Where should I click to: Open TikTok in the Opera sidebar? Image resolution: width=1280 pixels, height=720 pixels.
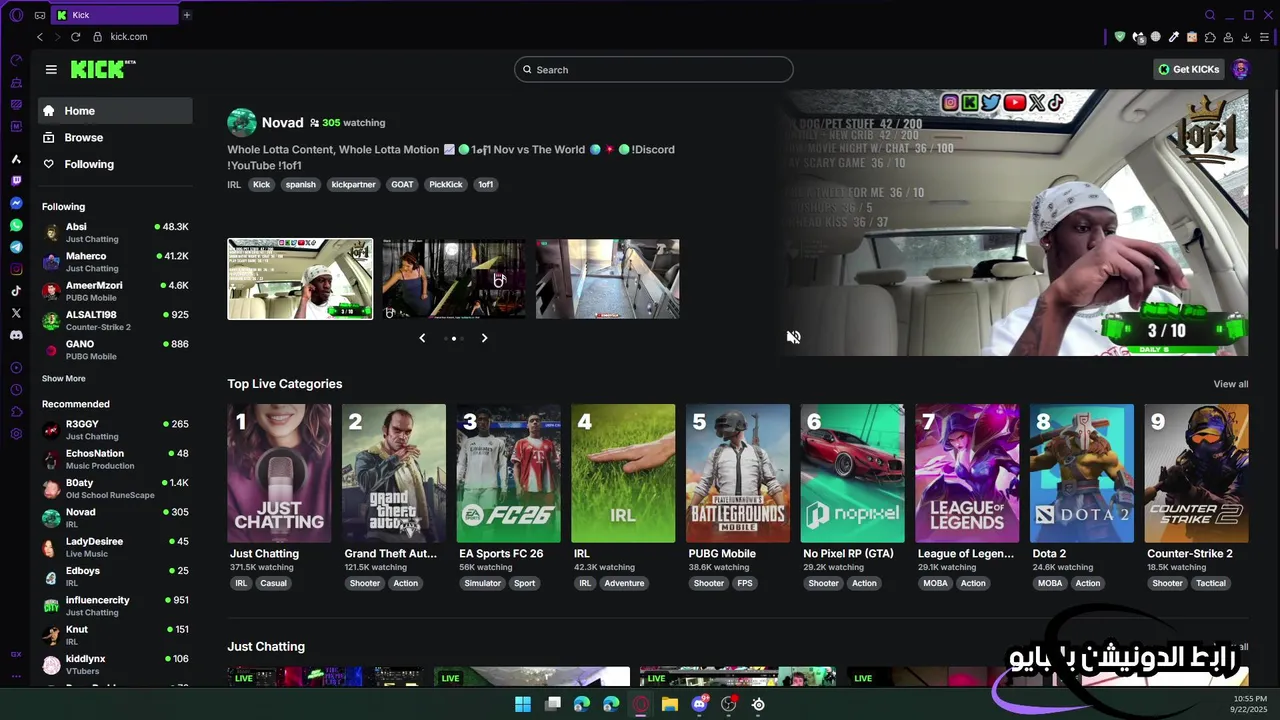tap(16, 291)
